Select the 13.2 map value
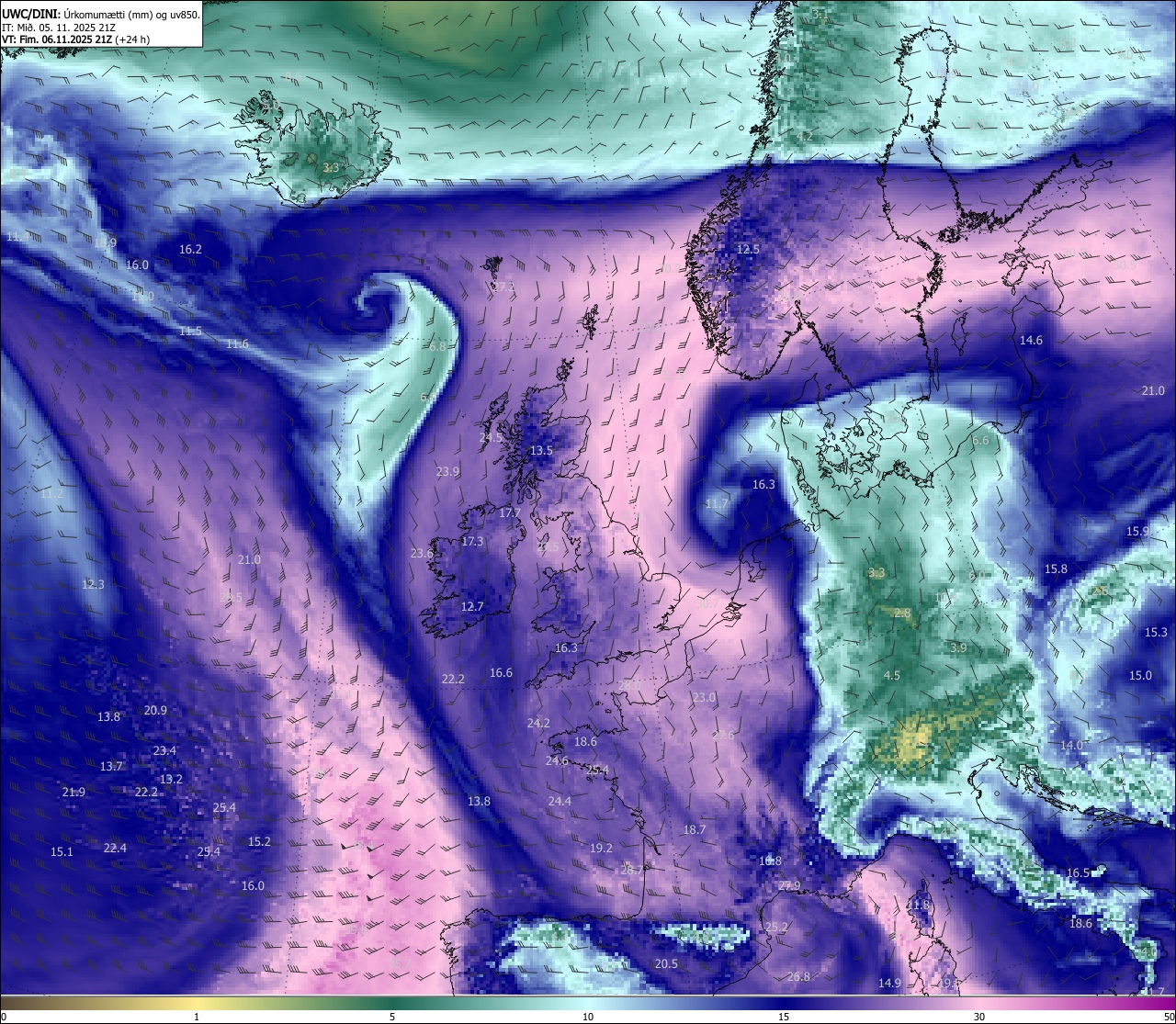Screen dimensions: 1176x1024 pos(171,780)
